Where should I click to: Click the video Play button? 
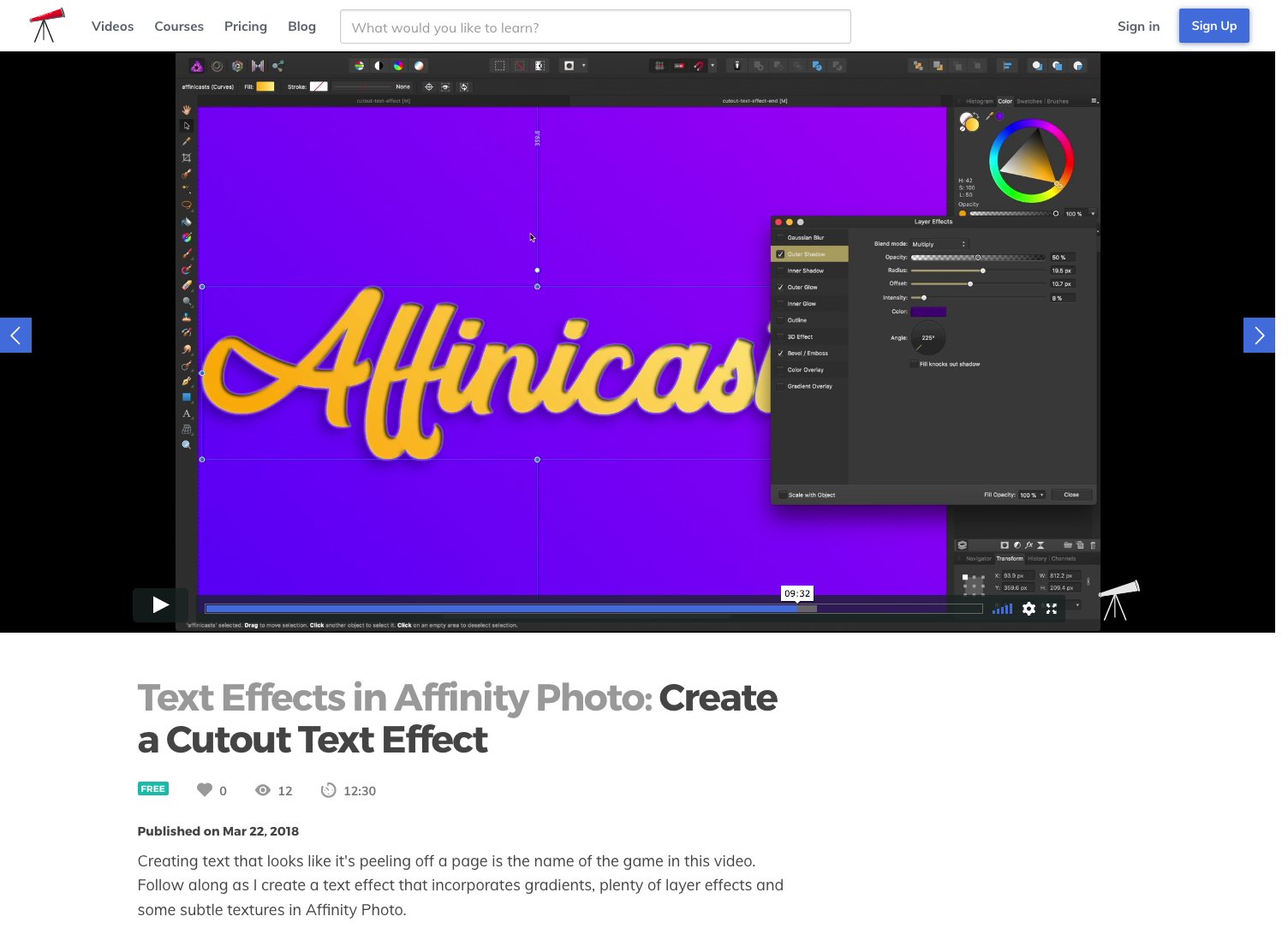(x=159, y=604)
